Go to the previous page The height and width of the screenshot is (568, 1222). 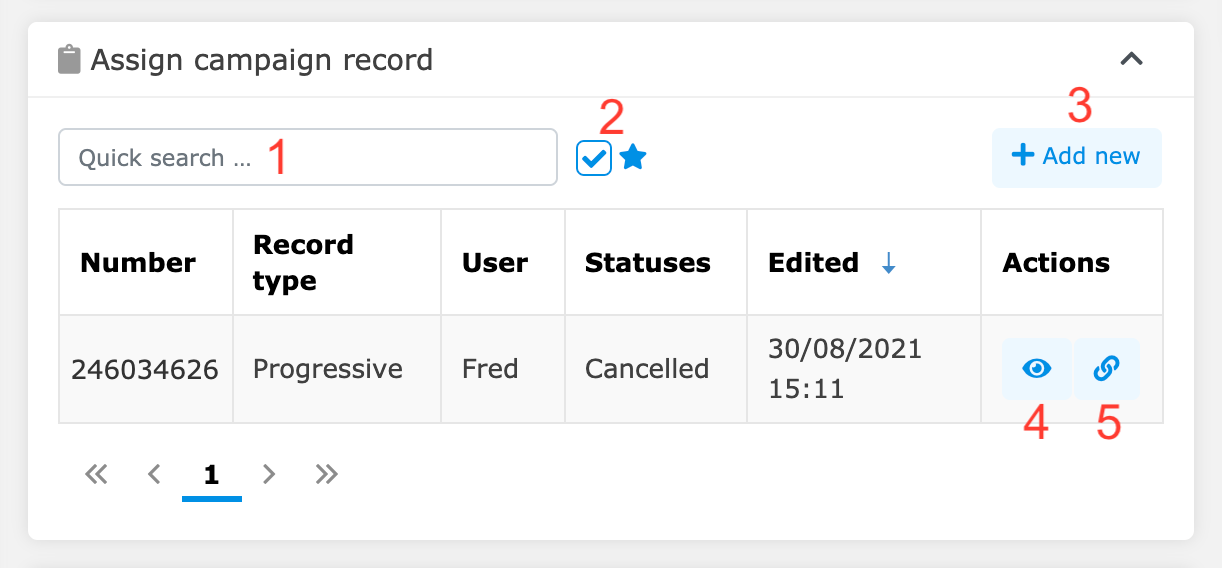pos(154,474)
